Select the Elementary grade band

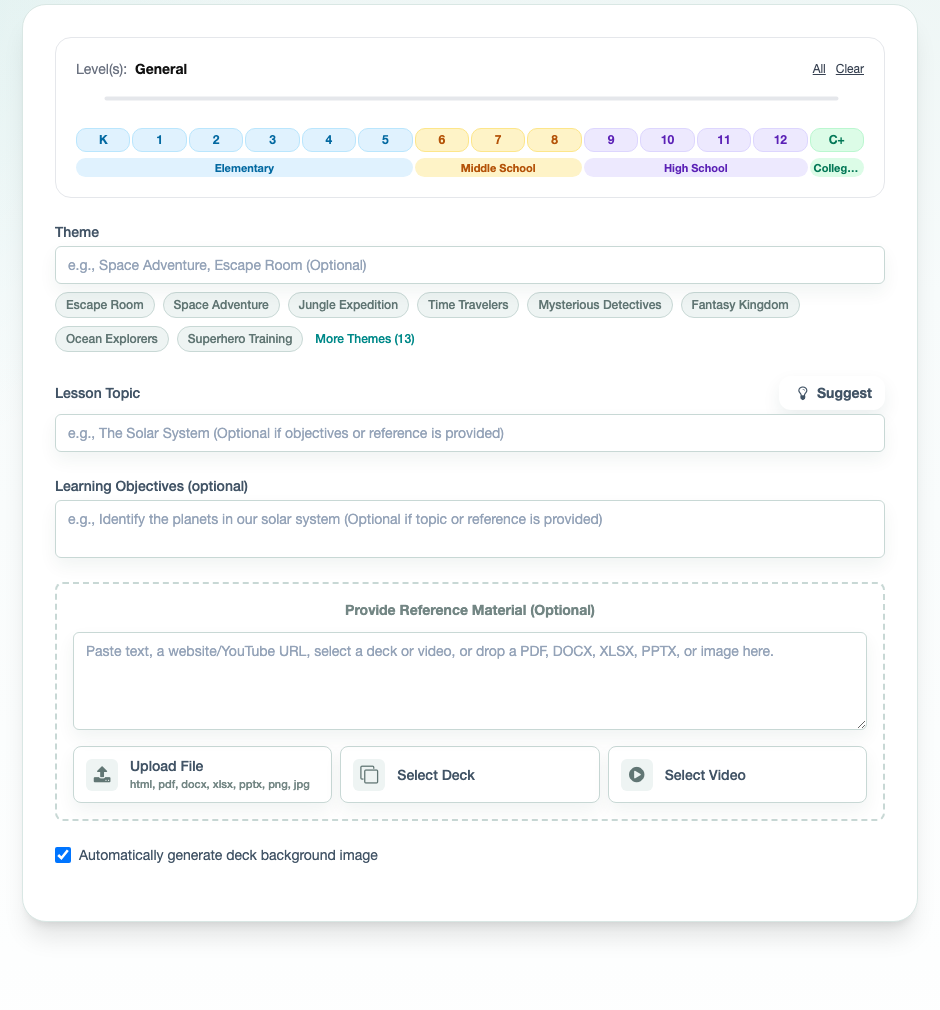point(244,167)
